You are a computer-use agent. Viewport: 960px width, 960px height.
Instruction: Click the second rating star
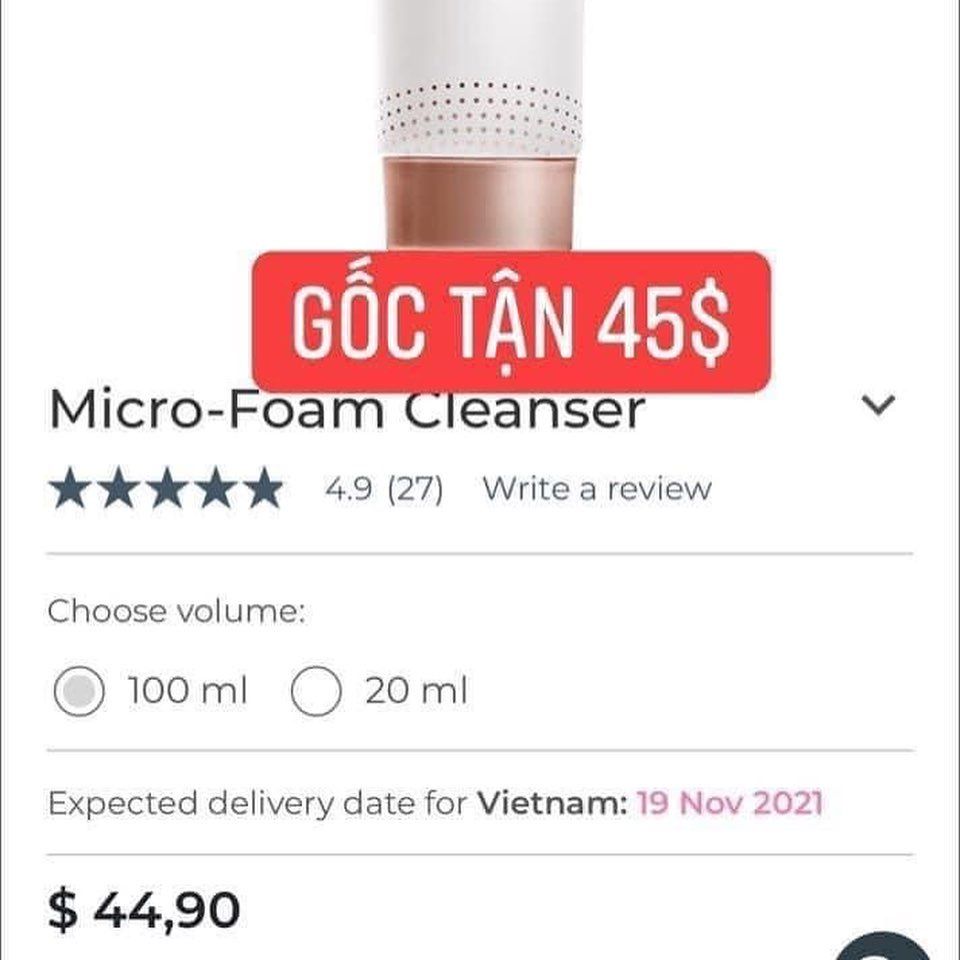coord(119,488)
